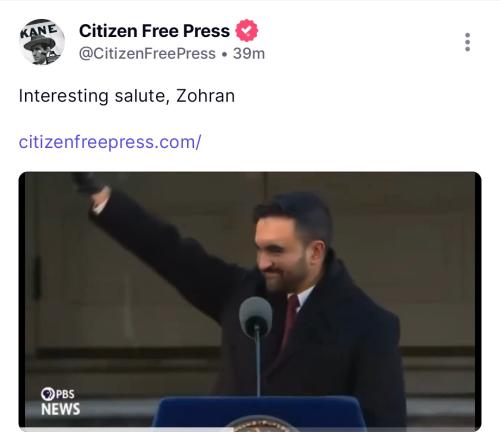The height and width of the screenshot is (444, 500).
Task: Click the PBS News logo in video
Action: pyautogui.click(x=60, y=401)
